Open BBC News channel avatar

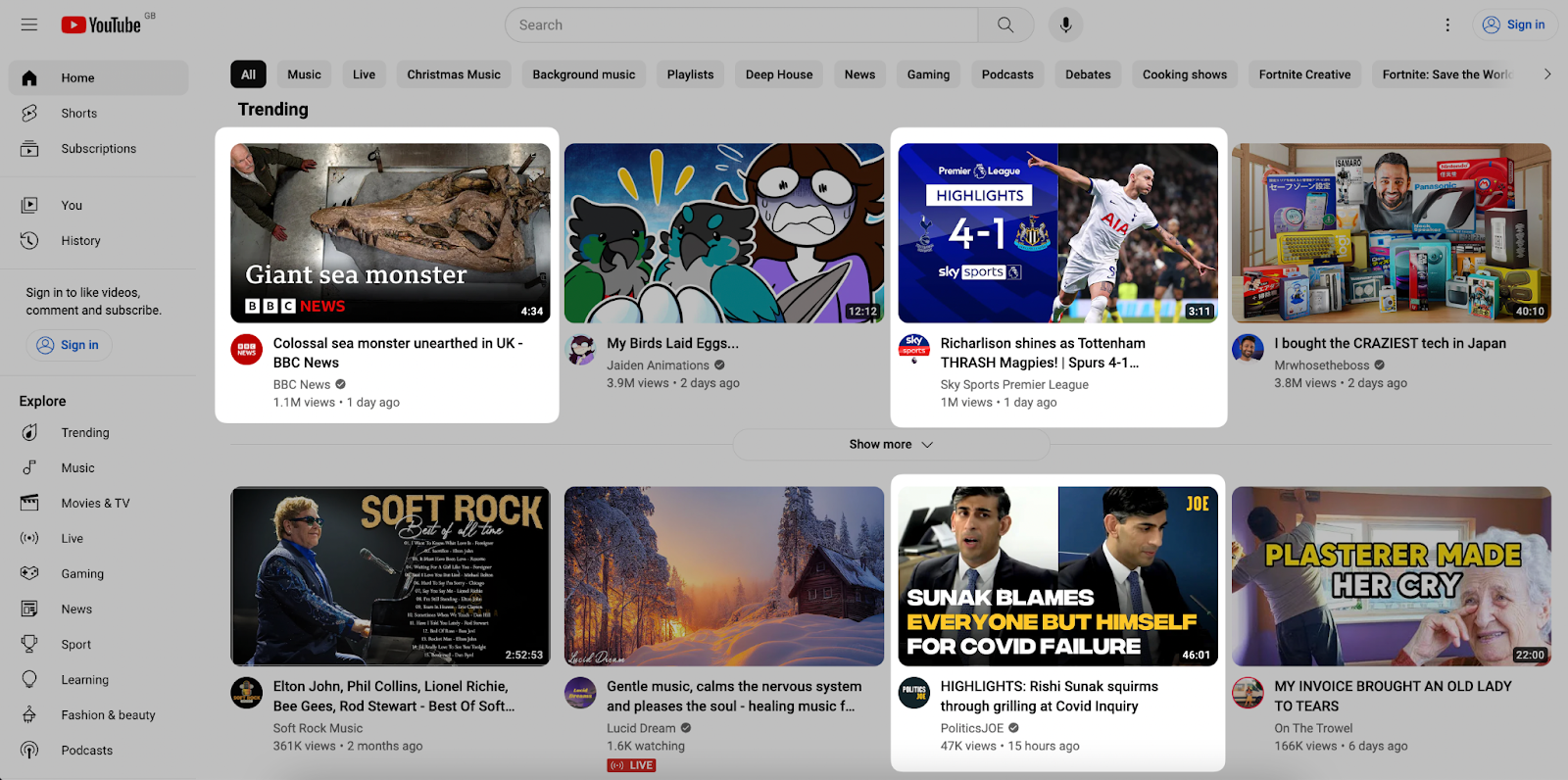pos(247,350)
